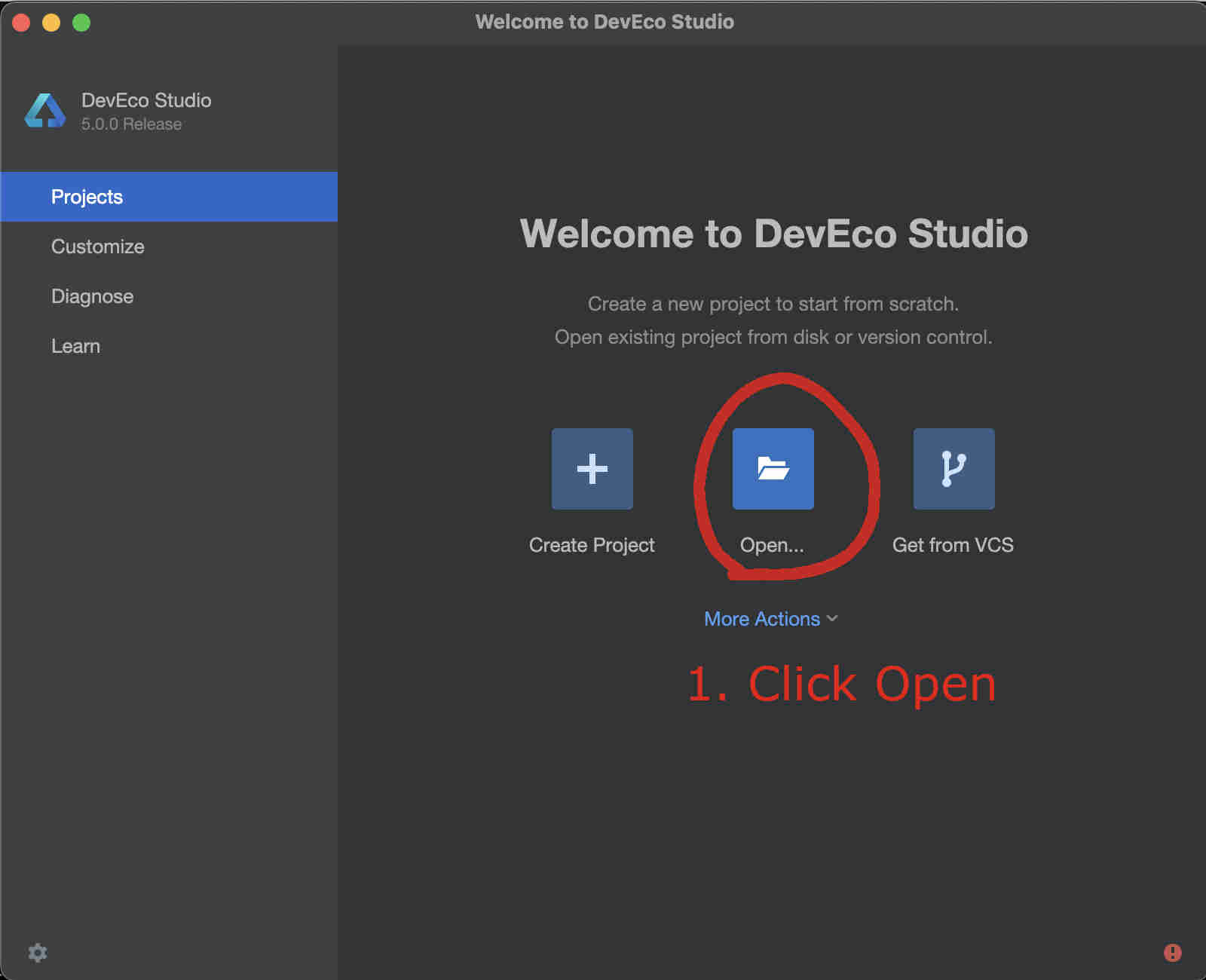Click the Get from VCS label
The width and height of the screenshot is (1206, 980).
[953, 545]
